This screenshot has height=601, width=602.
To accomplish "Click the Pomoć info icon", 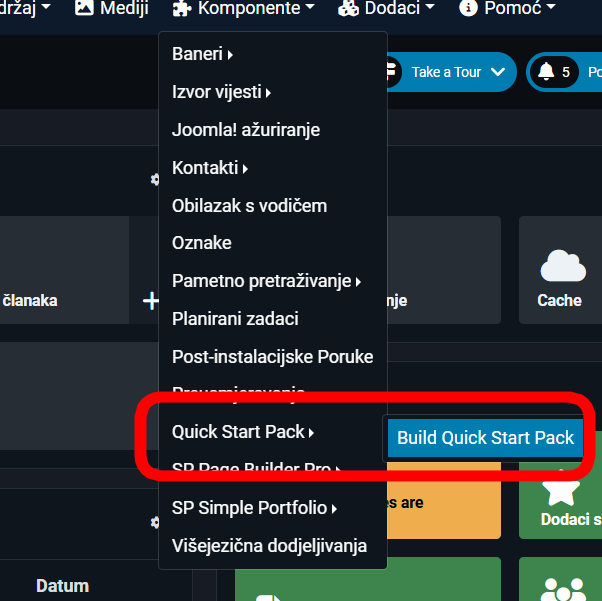I will click(x=468, y=7).
